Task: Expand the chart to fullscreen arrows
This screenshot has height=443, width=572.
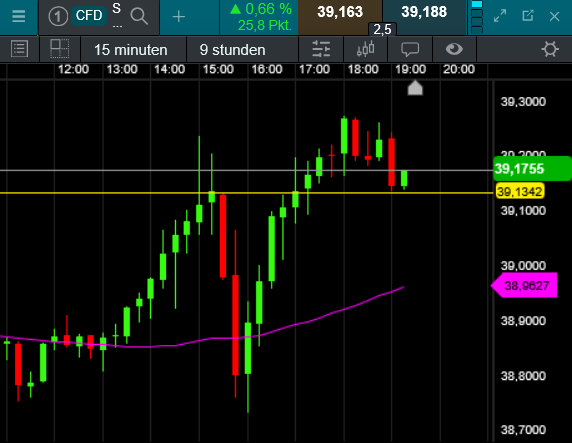Action: click(500, 16)
